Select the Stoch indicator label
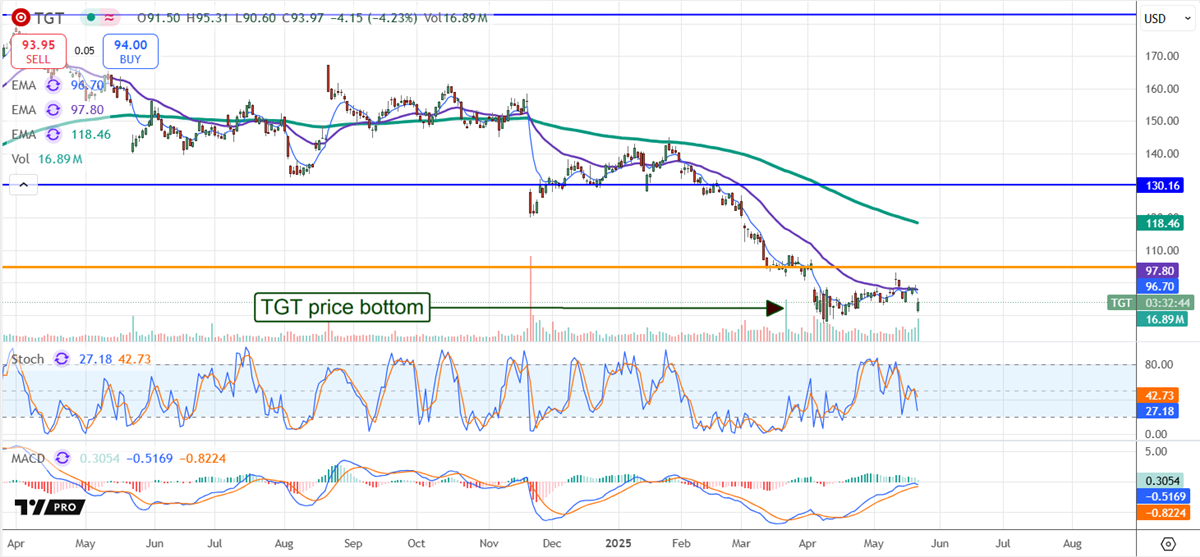Image resolution: width=1200 pixels, height=557 pixels. click(27, 357)
